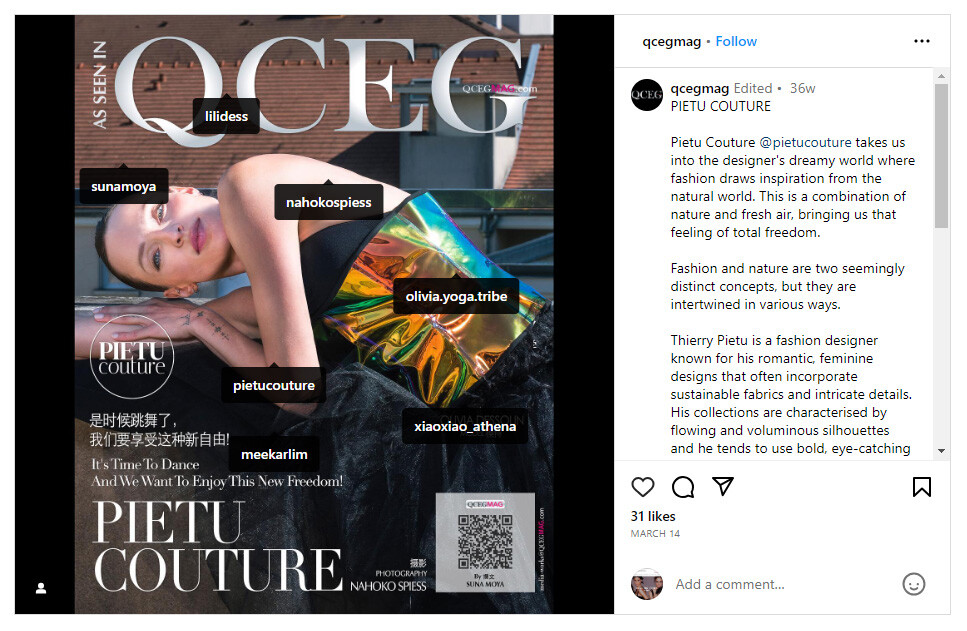Open the olivia.yoga.tribe tag
This screenshot has height=631, width=967.
[456, 296]
